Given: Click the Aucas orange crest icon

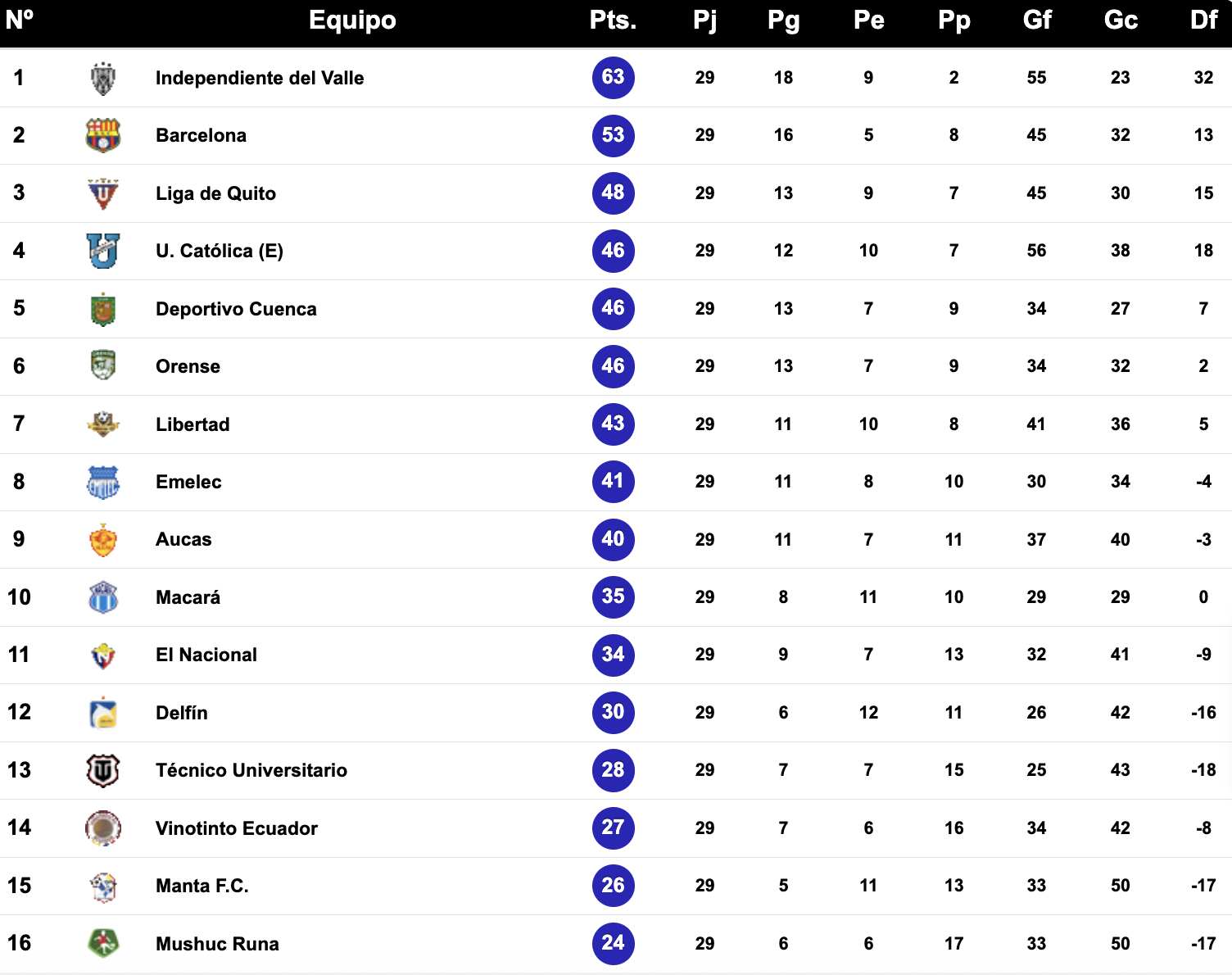Looking at the screenshot, I should (103, 540).
